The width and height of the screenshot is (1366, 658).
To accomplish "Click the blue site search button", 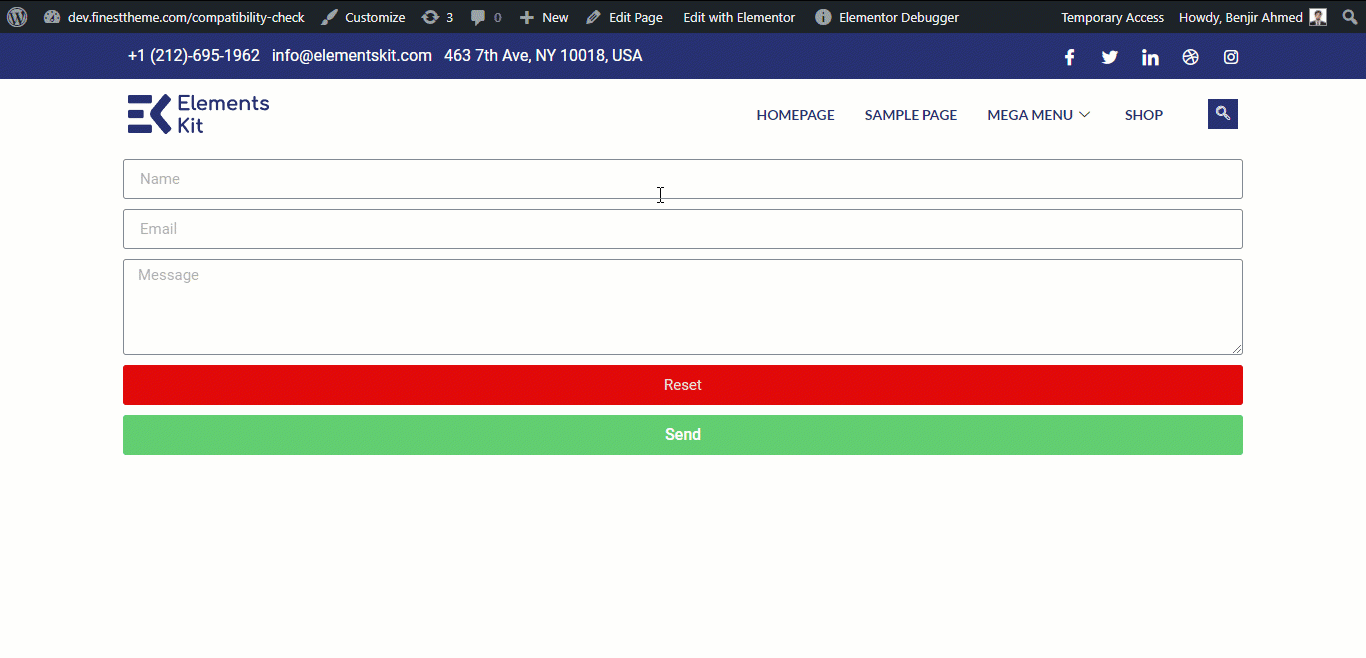I will [x=1223, y=114].
